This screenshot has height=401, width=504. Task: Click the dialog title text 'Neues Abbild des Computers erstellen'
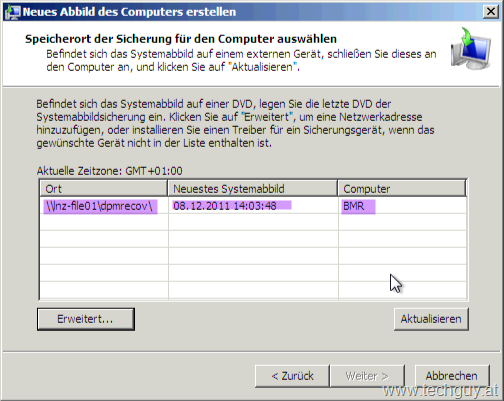pyautogui.click(x=129, y=12)
